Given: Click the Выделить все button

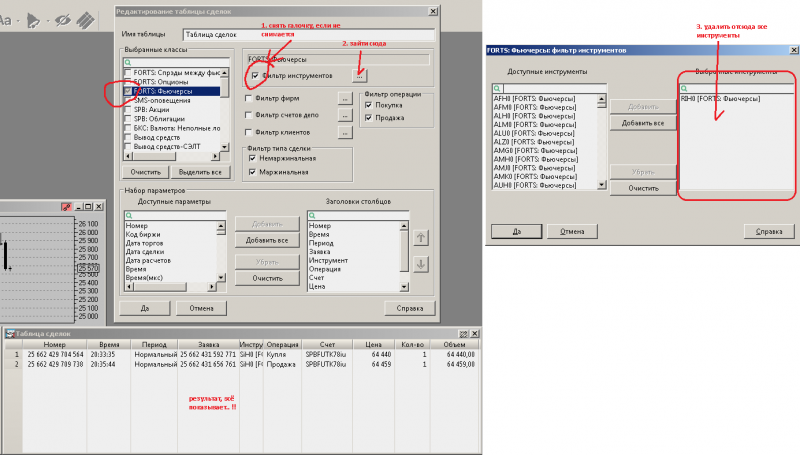Looking at the screenshot, I should point(200,172).
